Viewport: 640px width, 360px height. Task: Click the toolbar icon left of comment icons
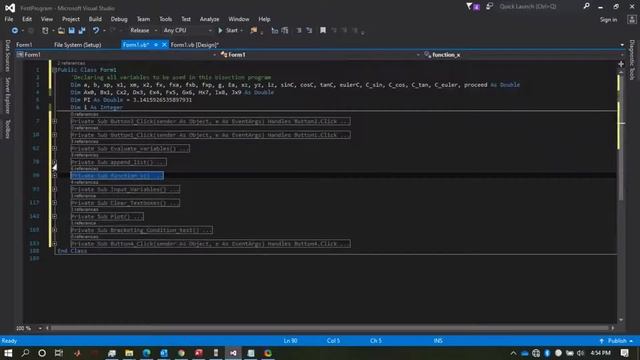(285, 31)
